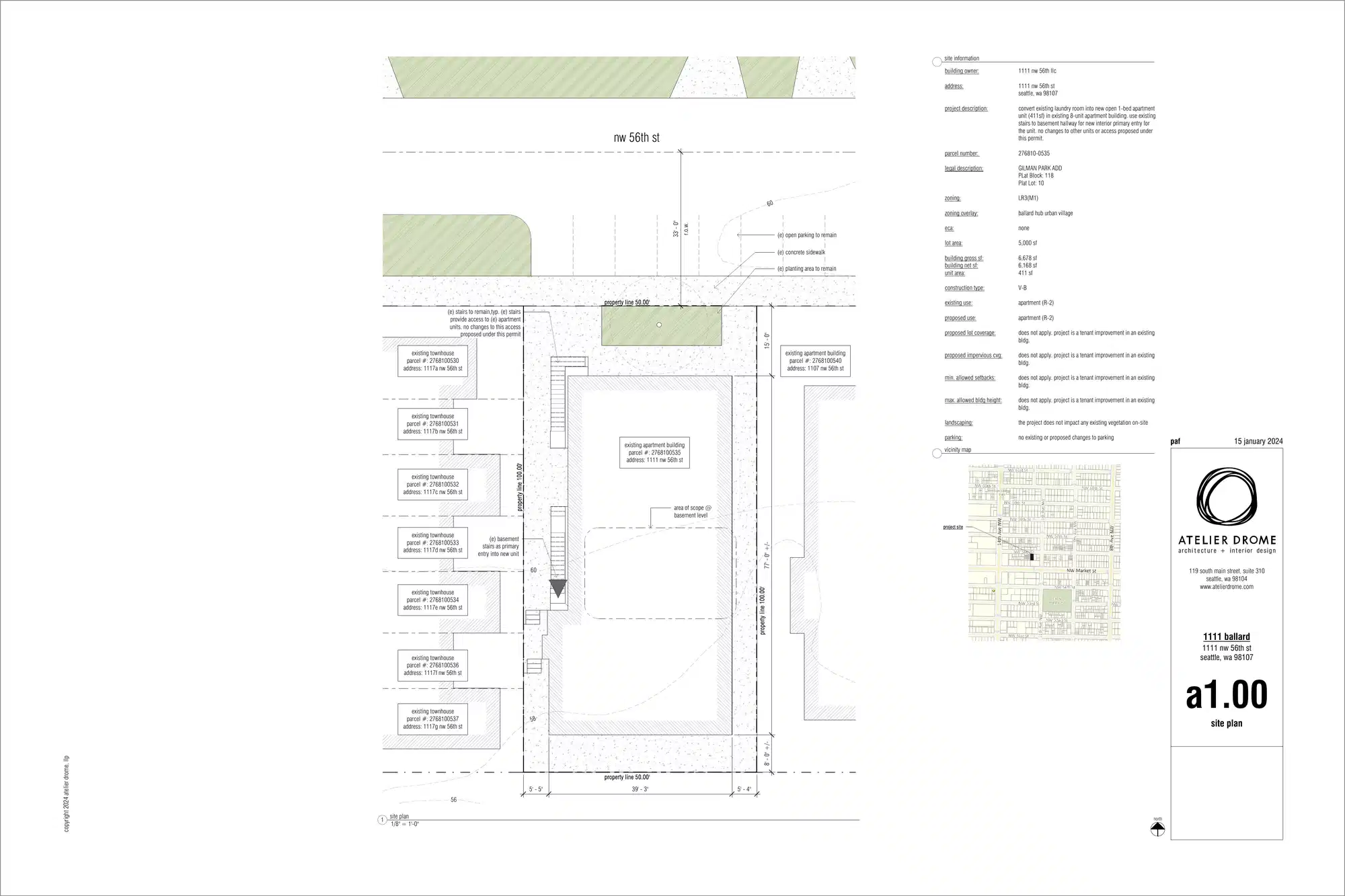Click the copyright 2024 atelier drome text
Viewport: 1345px width, 896px height.
[67, 794]
